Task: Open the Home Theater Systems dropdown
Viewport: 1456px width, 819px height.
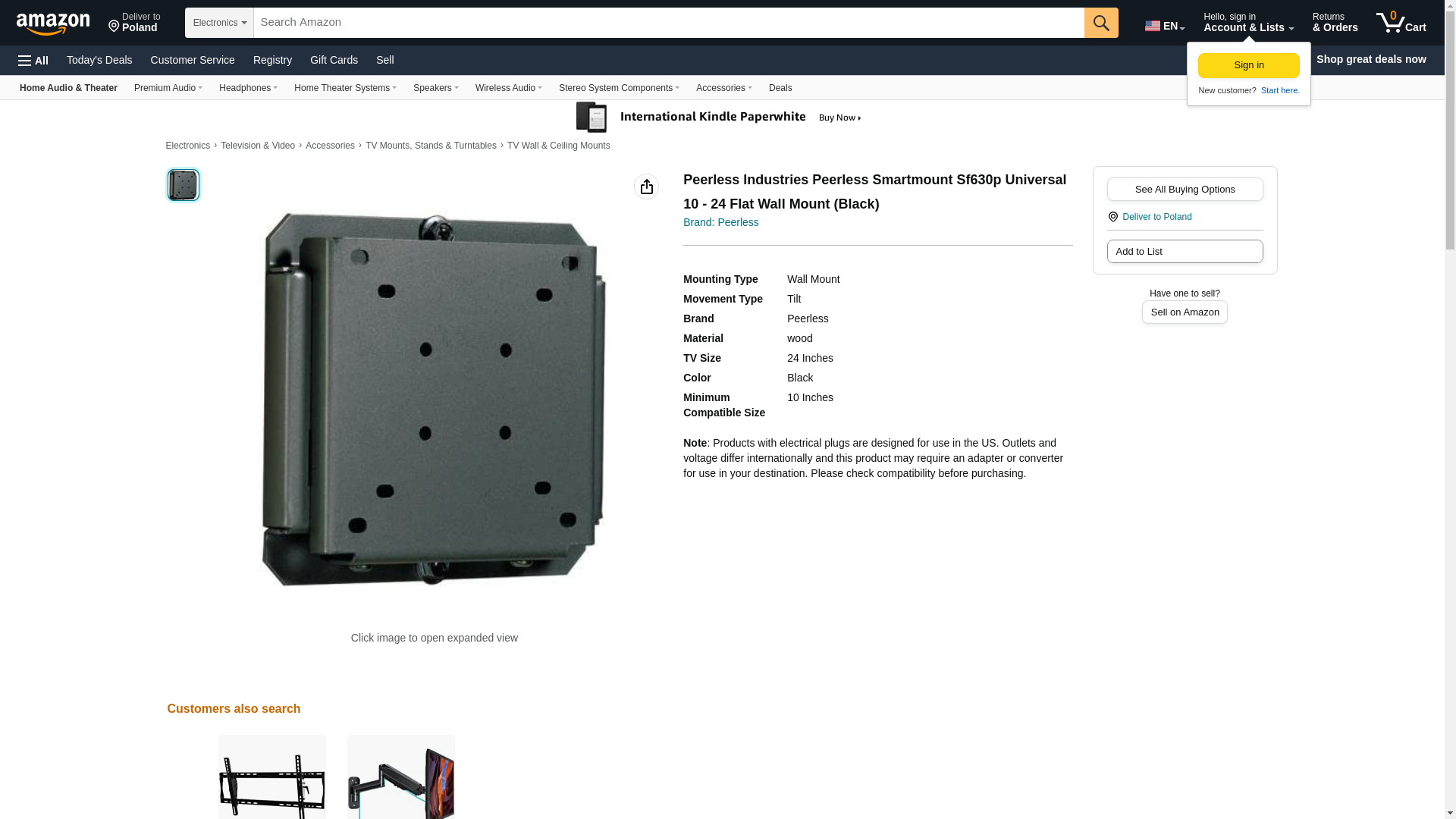Action: pos(345,88)
